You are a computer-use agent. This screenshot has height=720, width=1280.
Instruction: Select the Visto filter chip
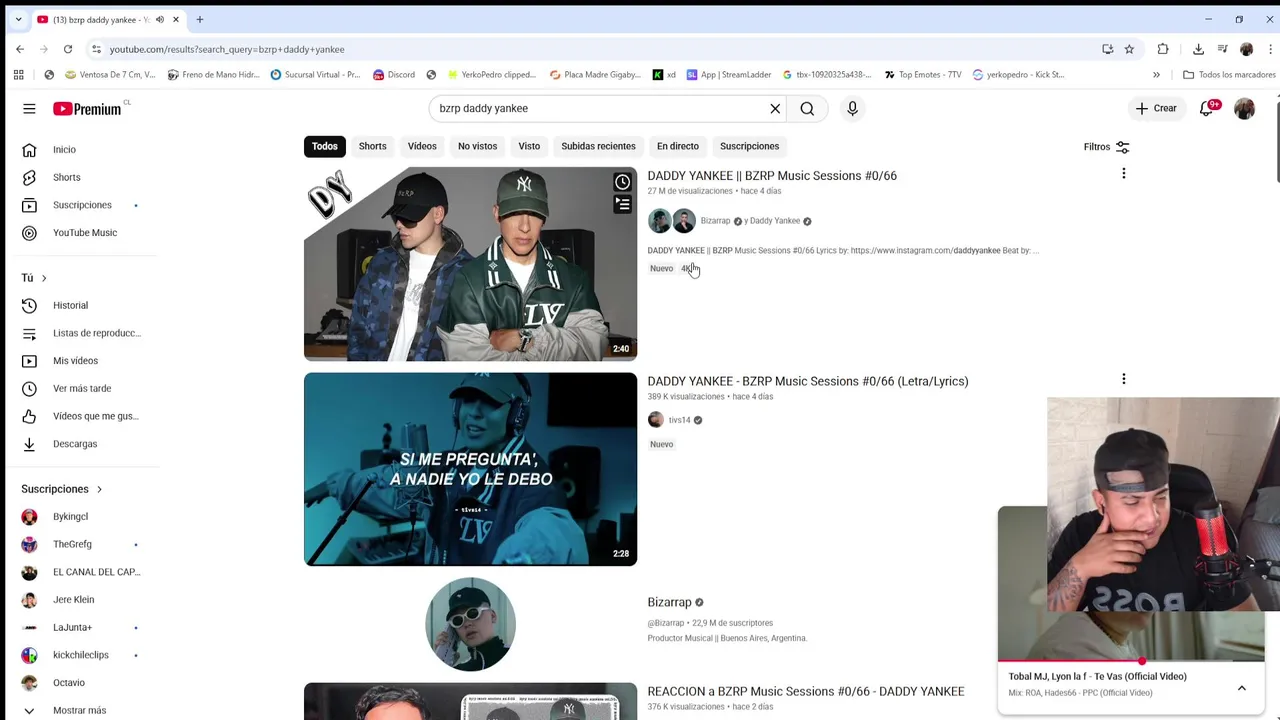tap(529, 146)
